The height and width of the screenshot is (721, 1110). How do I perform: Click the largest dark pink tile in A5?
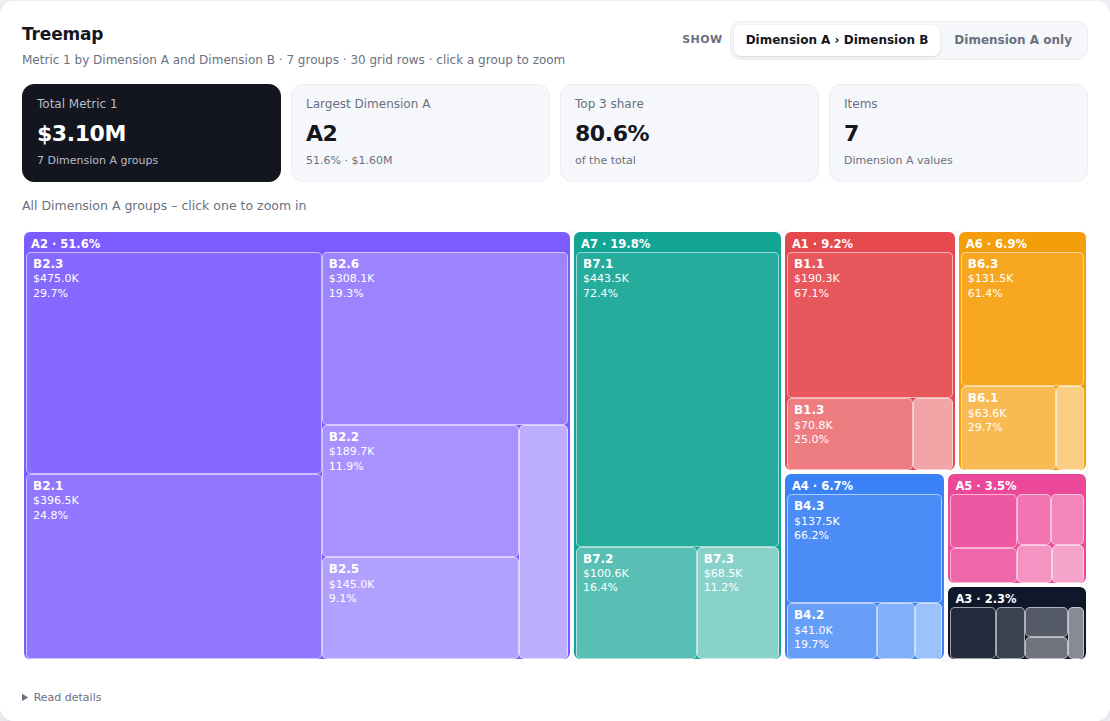983,521
